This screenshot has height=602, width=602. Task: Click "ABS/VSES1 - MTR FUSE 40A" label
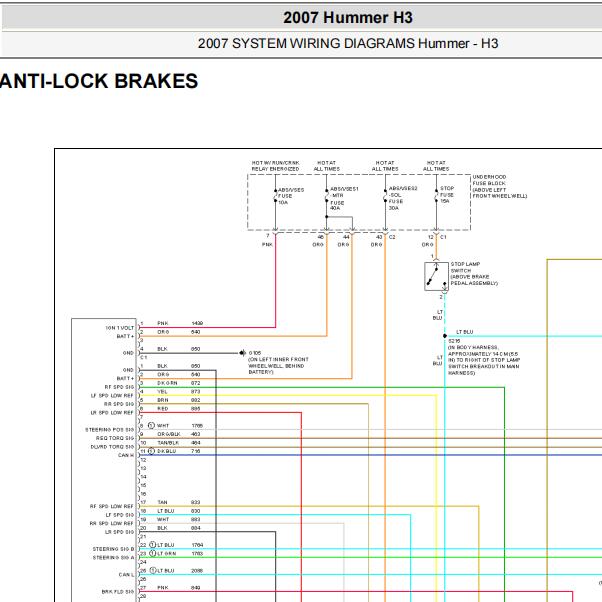pyautogui.click(x=344, y=198)
